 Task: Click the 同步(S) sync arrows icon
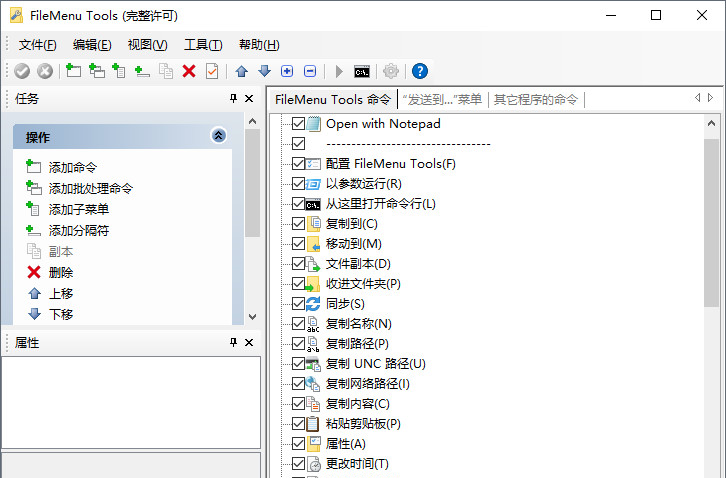coord(313,304)
